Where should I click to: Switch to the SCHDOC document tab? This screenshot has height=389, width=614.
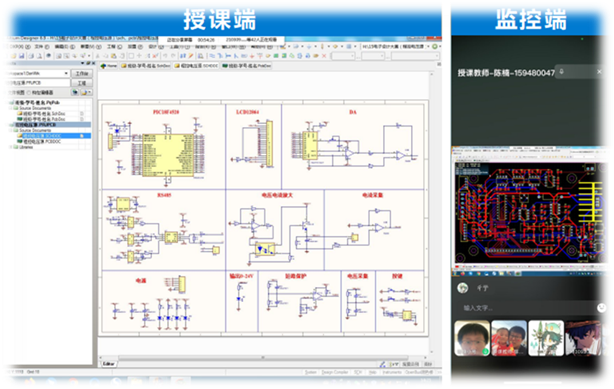pyautogui.click(x=196, y=66)
